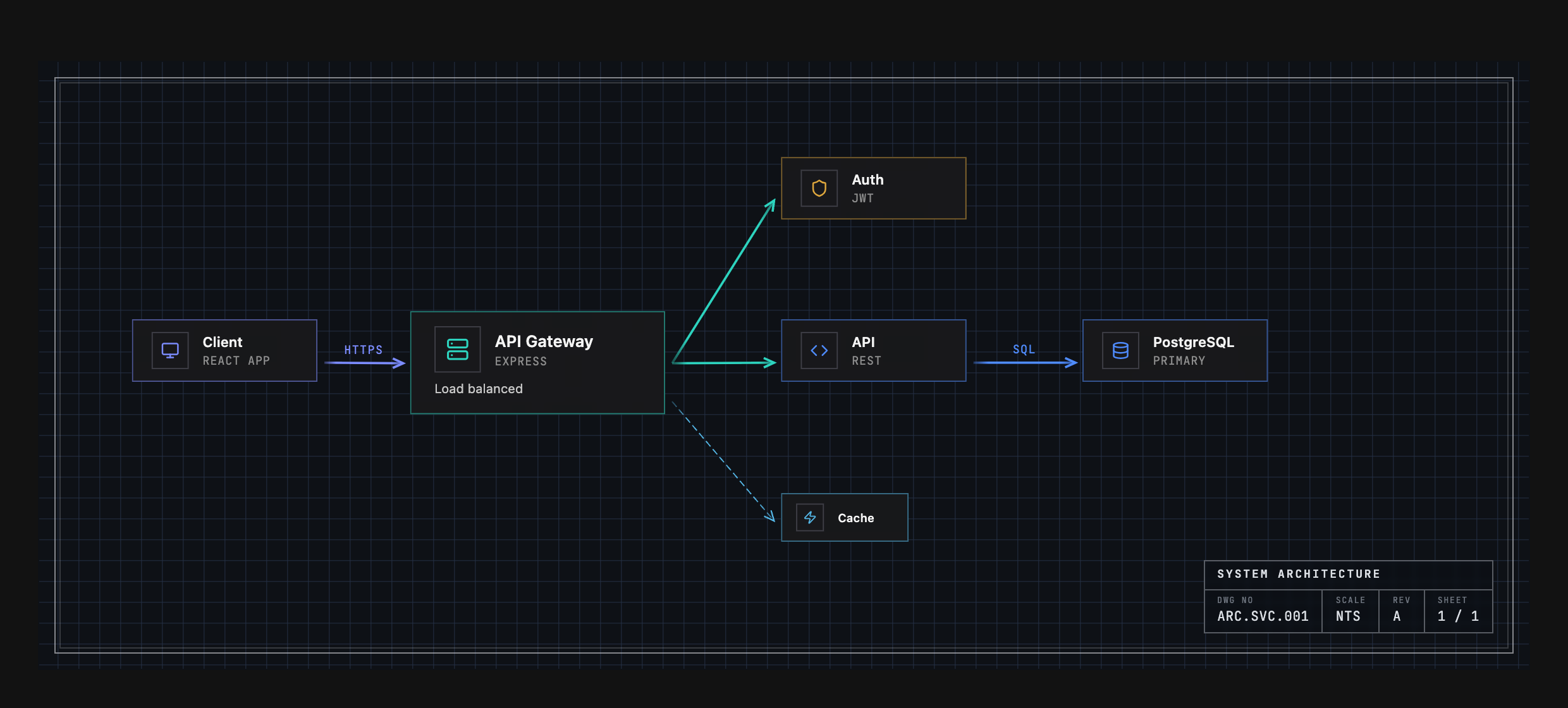Image resolution: width=1568 pixels, height=708 pixels.
Task: Select sheet value 1 / 1
Action: [1458, 616]
